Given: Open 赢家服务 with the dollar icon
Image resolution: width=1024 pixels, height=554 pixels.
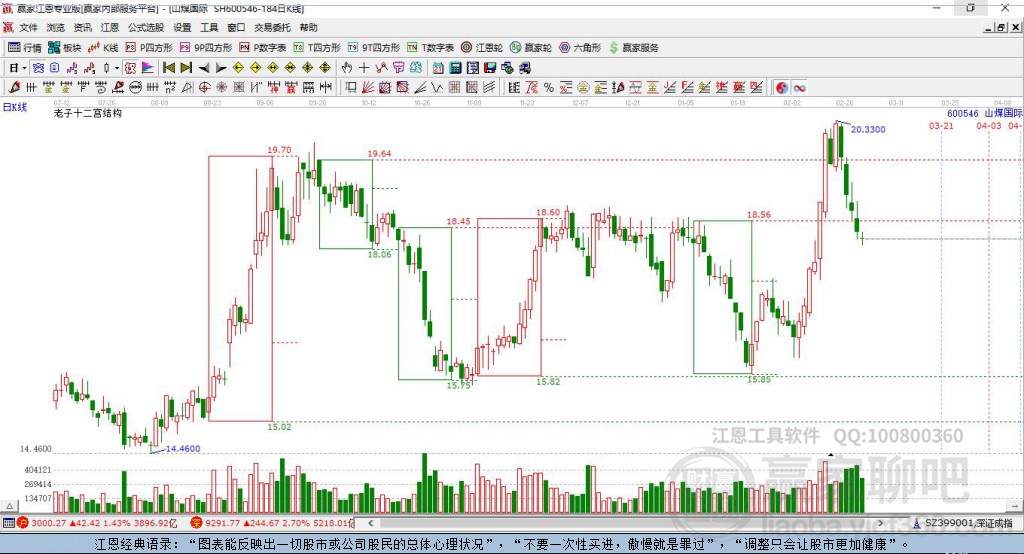Looking at the screenshot, I should 633,48.
